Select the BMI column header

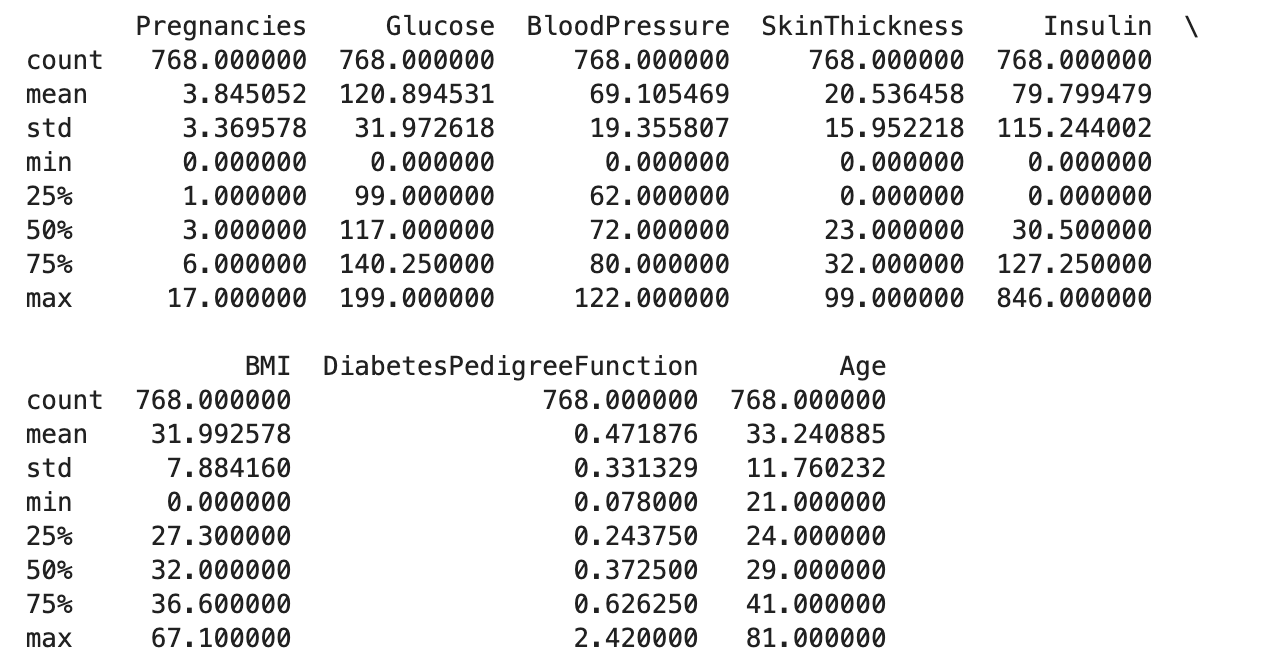268,367
